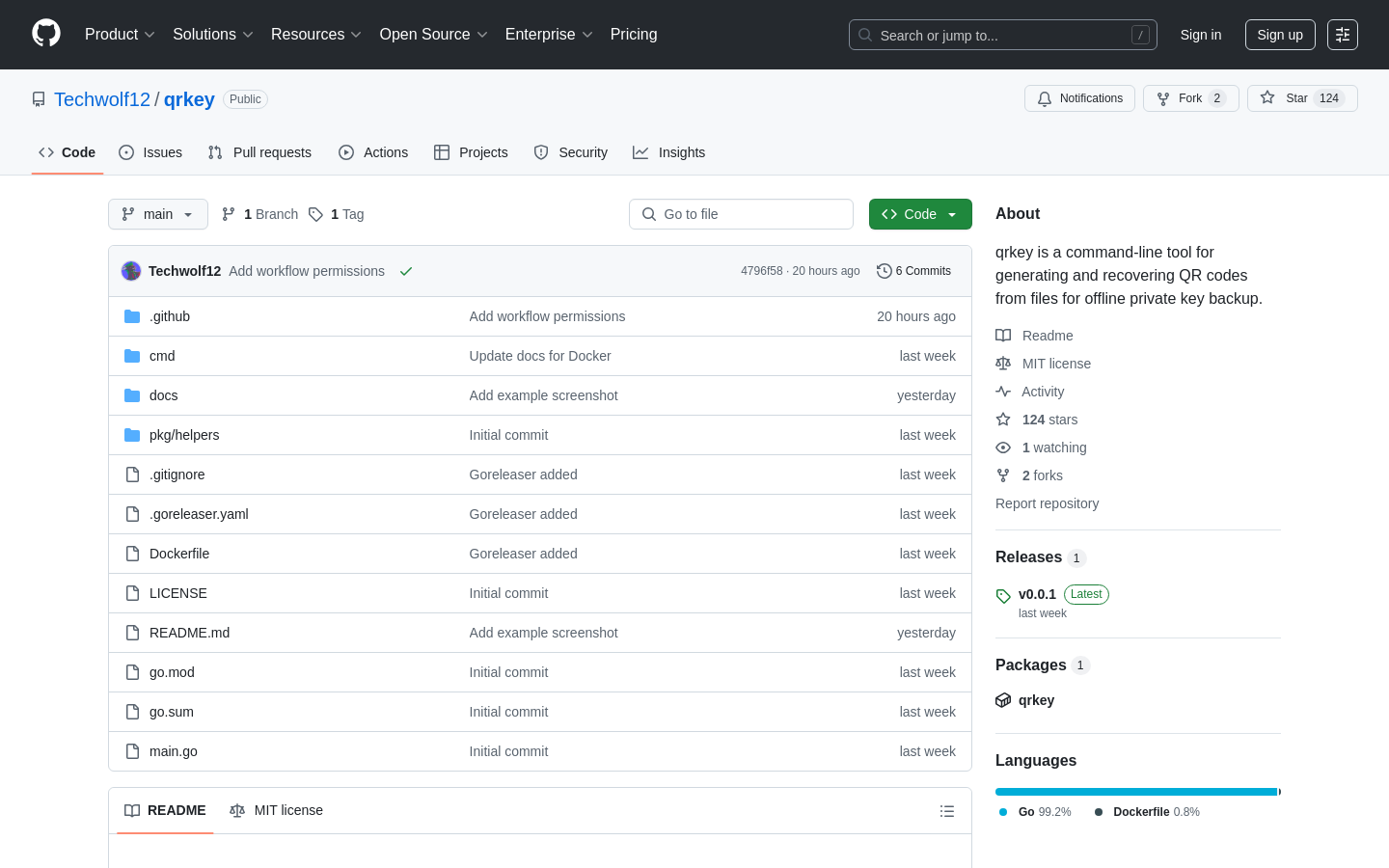Expand the Product menu
1389x868 pixels.
[120, 35]
